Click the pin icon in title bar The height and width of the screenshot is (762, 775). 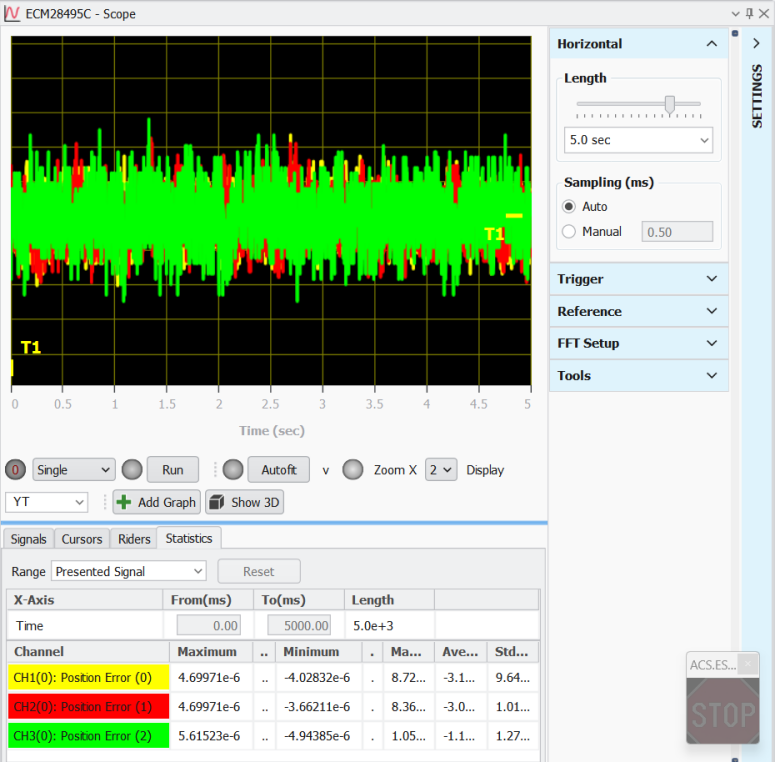tap(749, 13)
